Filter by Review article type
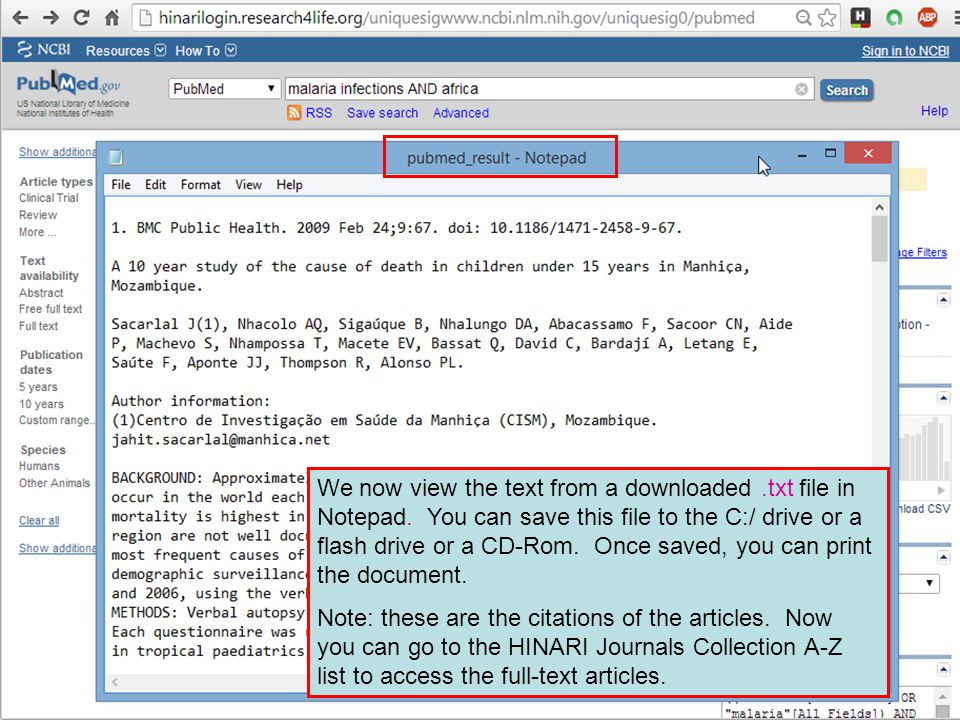This screenshot has width=960, height=720. tap(38, 215)
